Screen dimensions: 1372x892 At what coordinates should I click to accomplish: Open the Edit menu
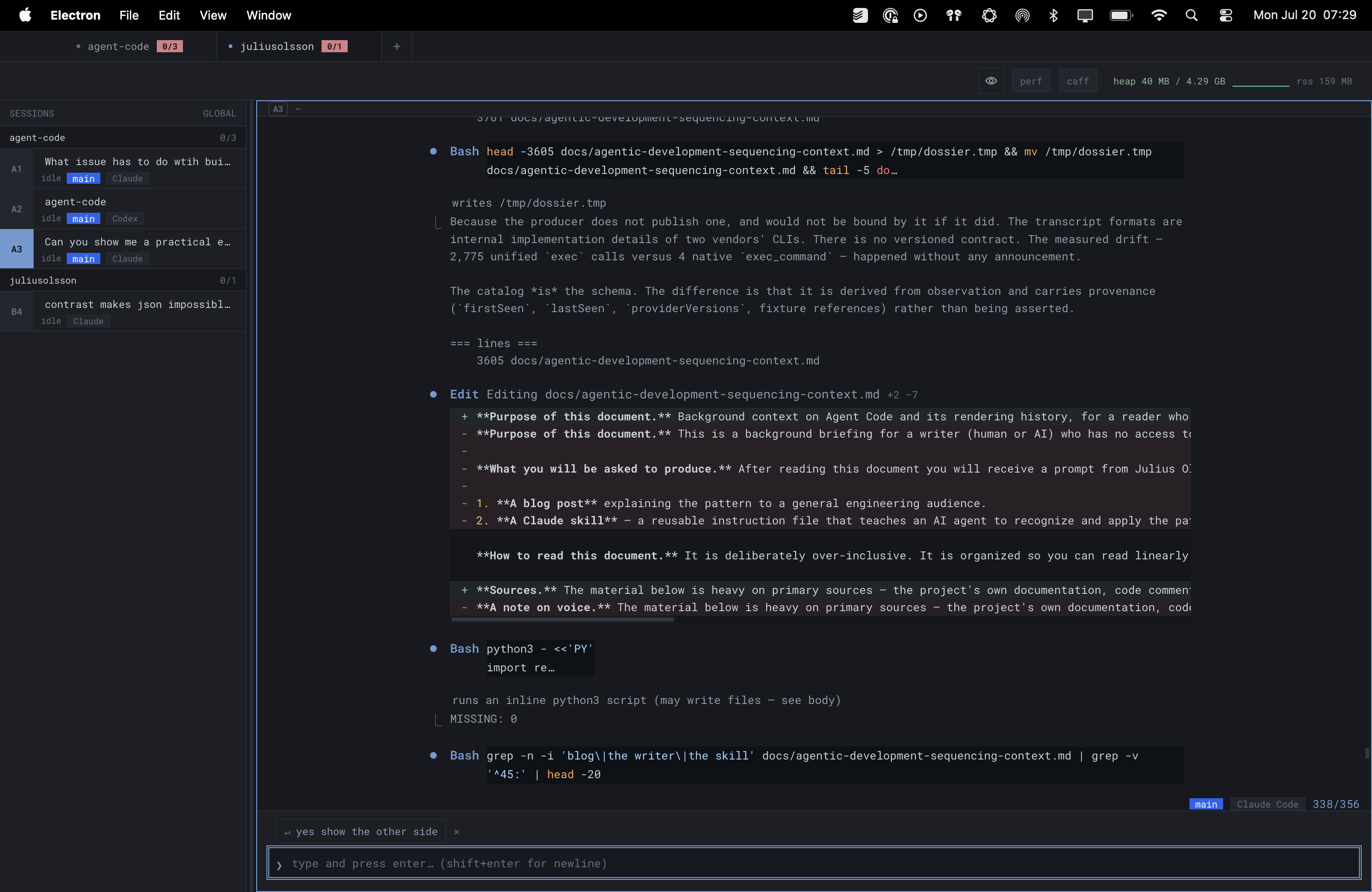[169, 15]
